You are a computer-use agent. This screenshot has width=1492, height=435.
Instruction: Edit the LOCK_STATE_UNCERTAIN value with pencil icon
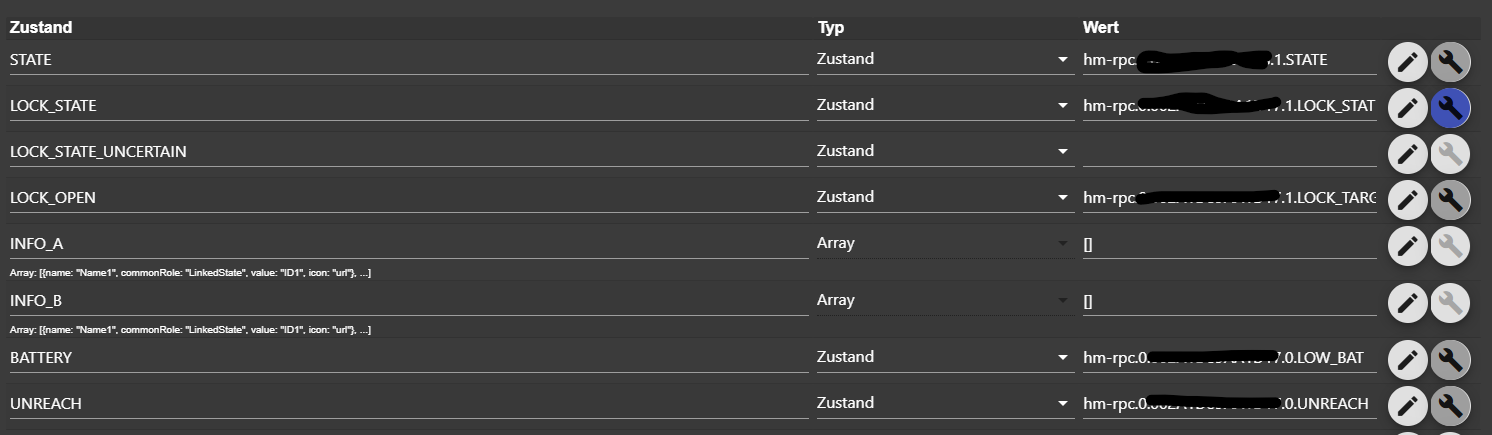[x=1407, y=153]
